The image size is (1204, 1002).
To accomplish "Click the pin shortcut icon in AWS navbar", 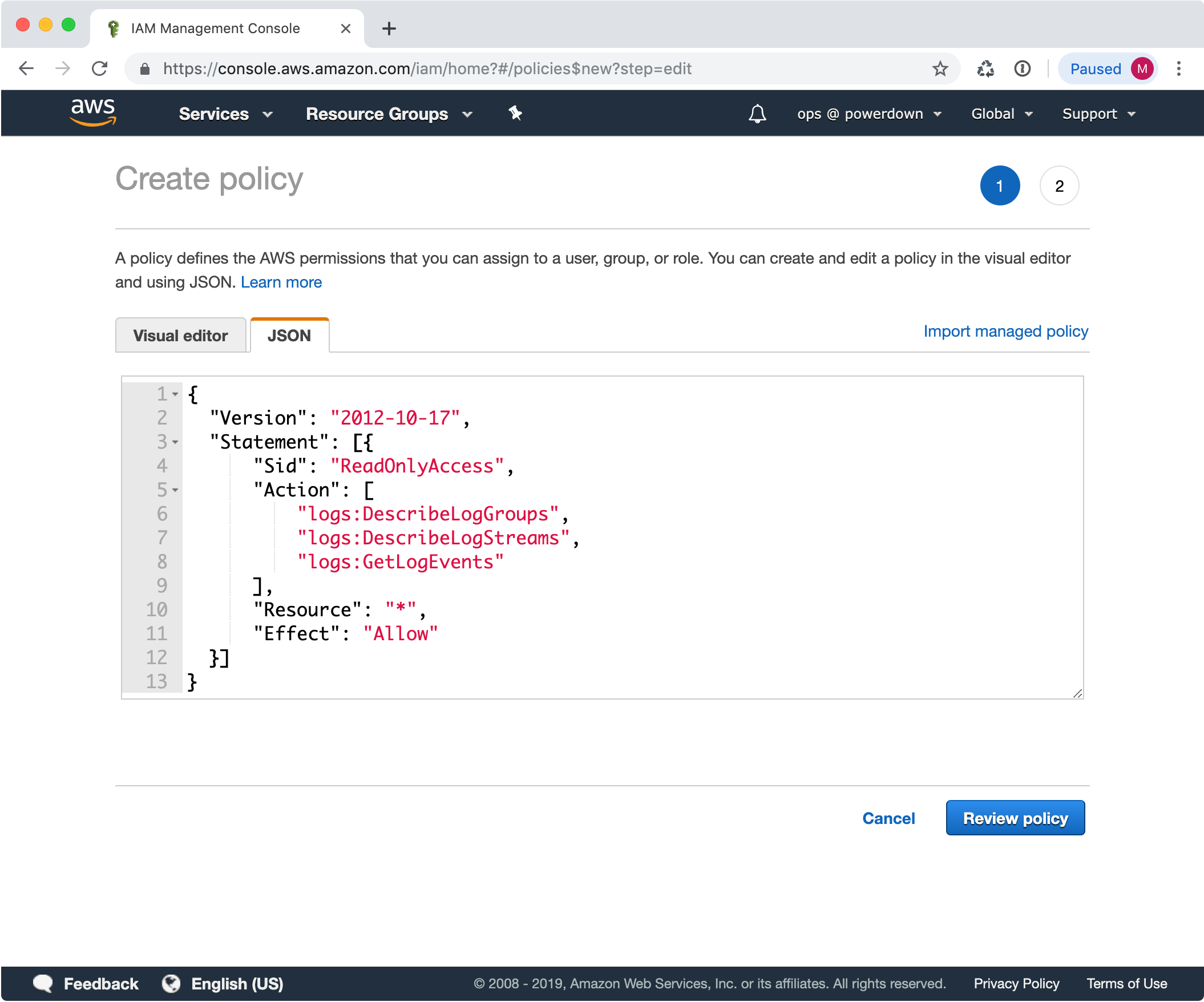I will [515, 113].
